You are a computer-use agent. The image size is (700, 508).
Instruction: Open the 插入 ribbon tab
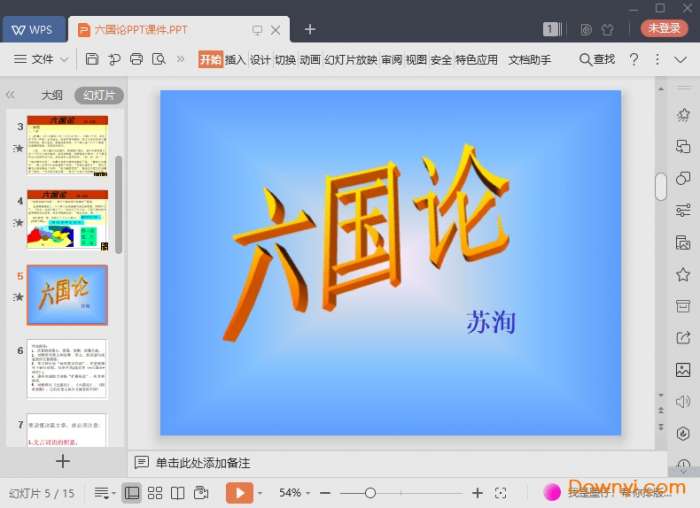[235, 60]
